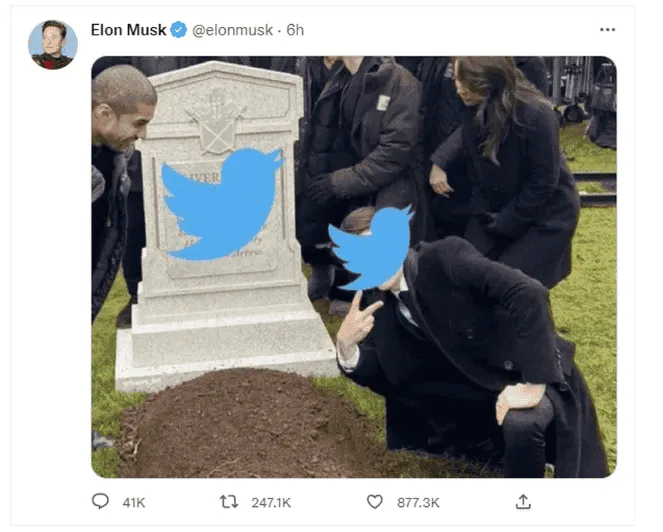The width and height of the screenshot is (663, 532).
Task: Open the three-dot more options menu
Action: 607,29
